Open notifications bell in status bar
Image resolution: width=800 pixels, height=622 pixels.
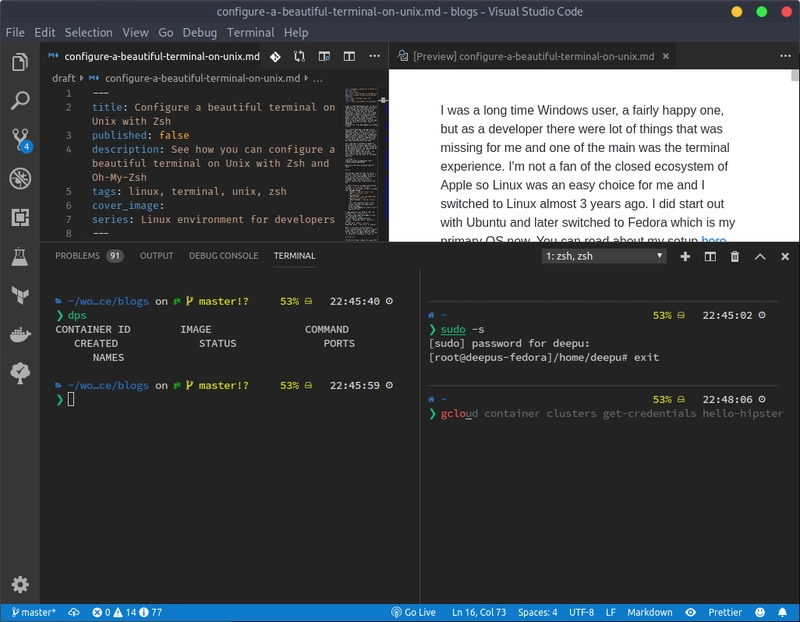pyautogui.click(x=782, y=612)
